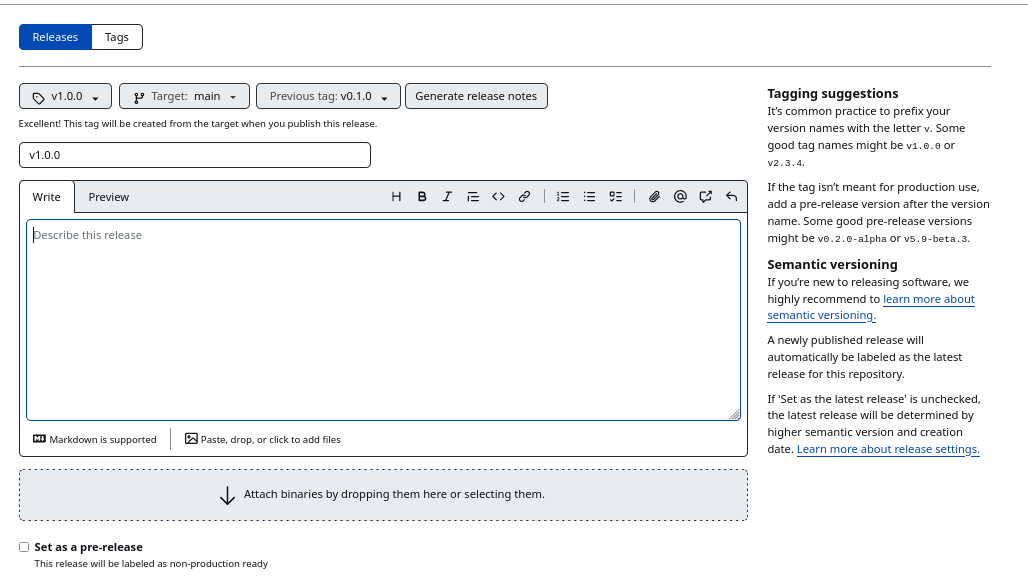Attach files using the paperclip icon
1028x577 pixels.
655,196
